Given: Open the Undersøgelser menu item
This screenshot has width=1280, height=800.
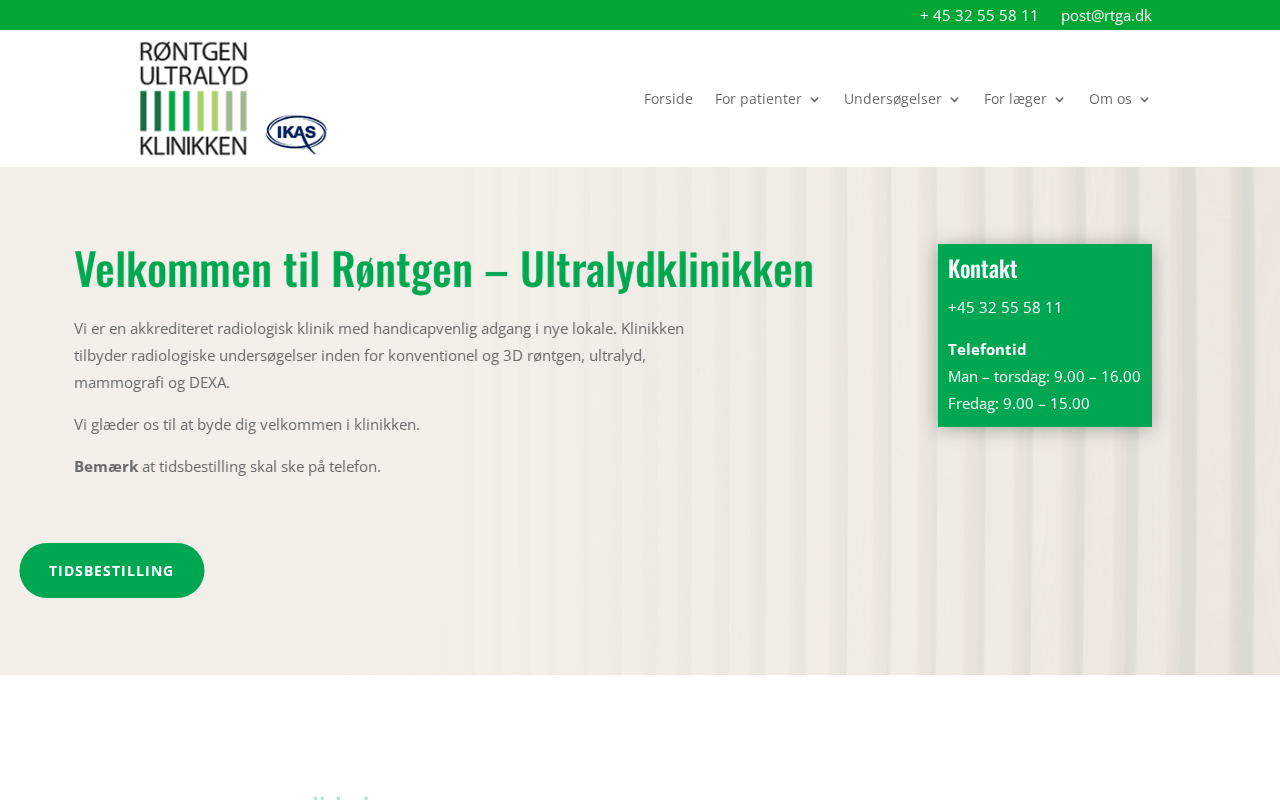Looking at the screenshot, I should coord(893,99).
